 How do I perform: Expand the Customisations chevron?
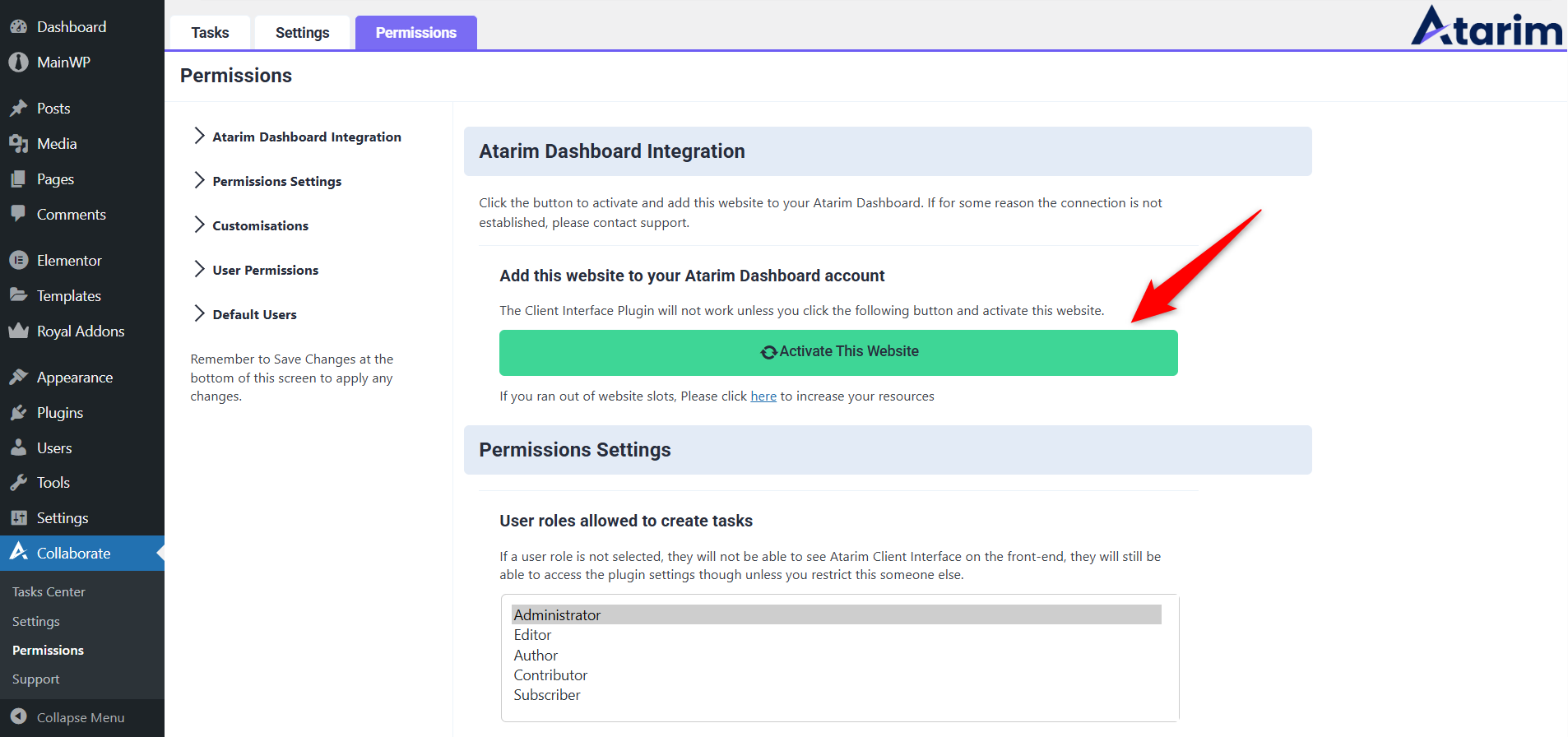(199, 225)
